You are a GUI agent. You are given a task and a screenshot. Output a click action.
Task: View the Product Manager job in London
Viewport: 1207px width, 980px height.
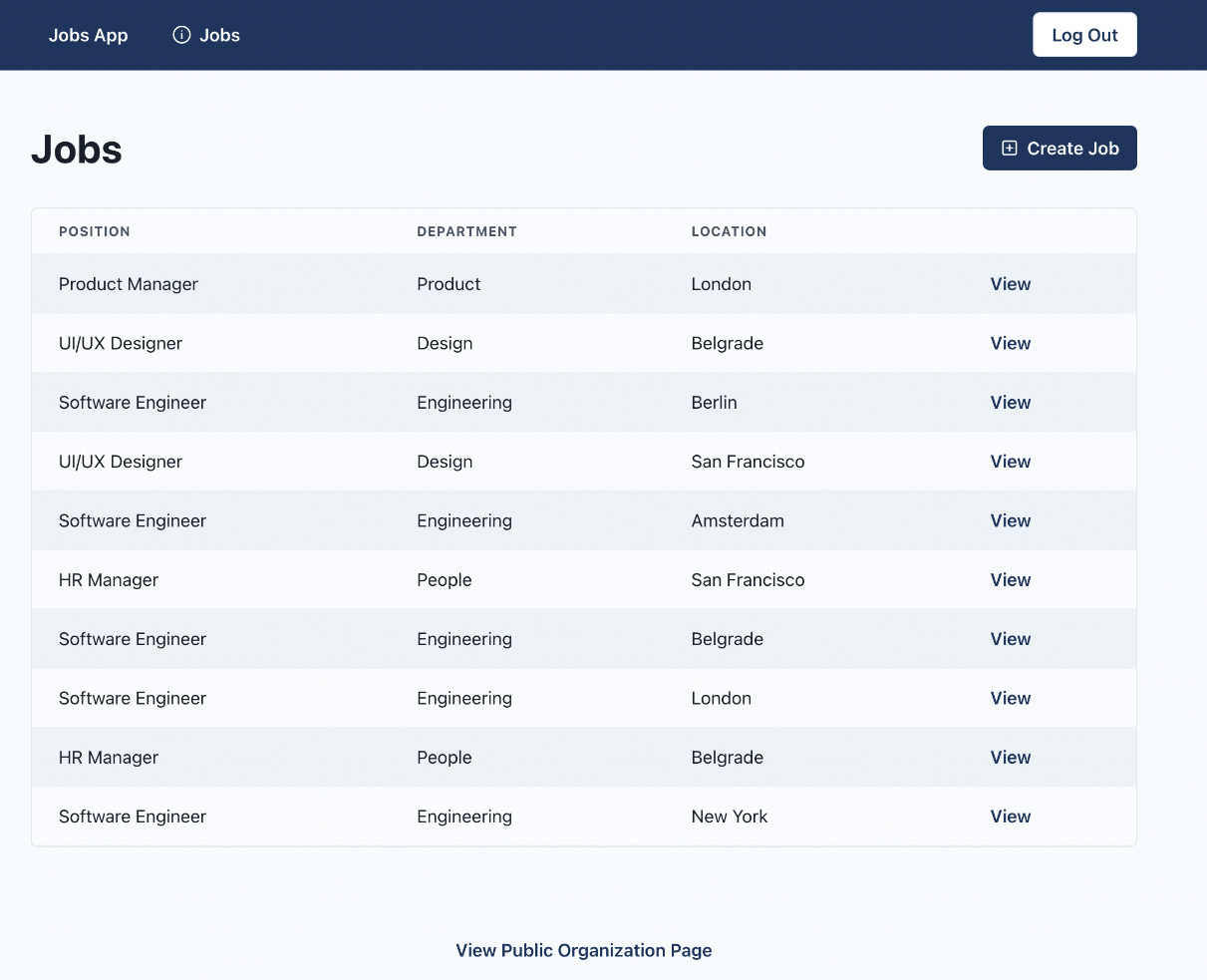pos(1010,283)
